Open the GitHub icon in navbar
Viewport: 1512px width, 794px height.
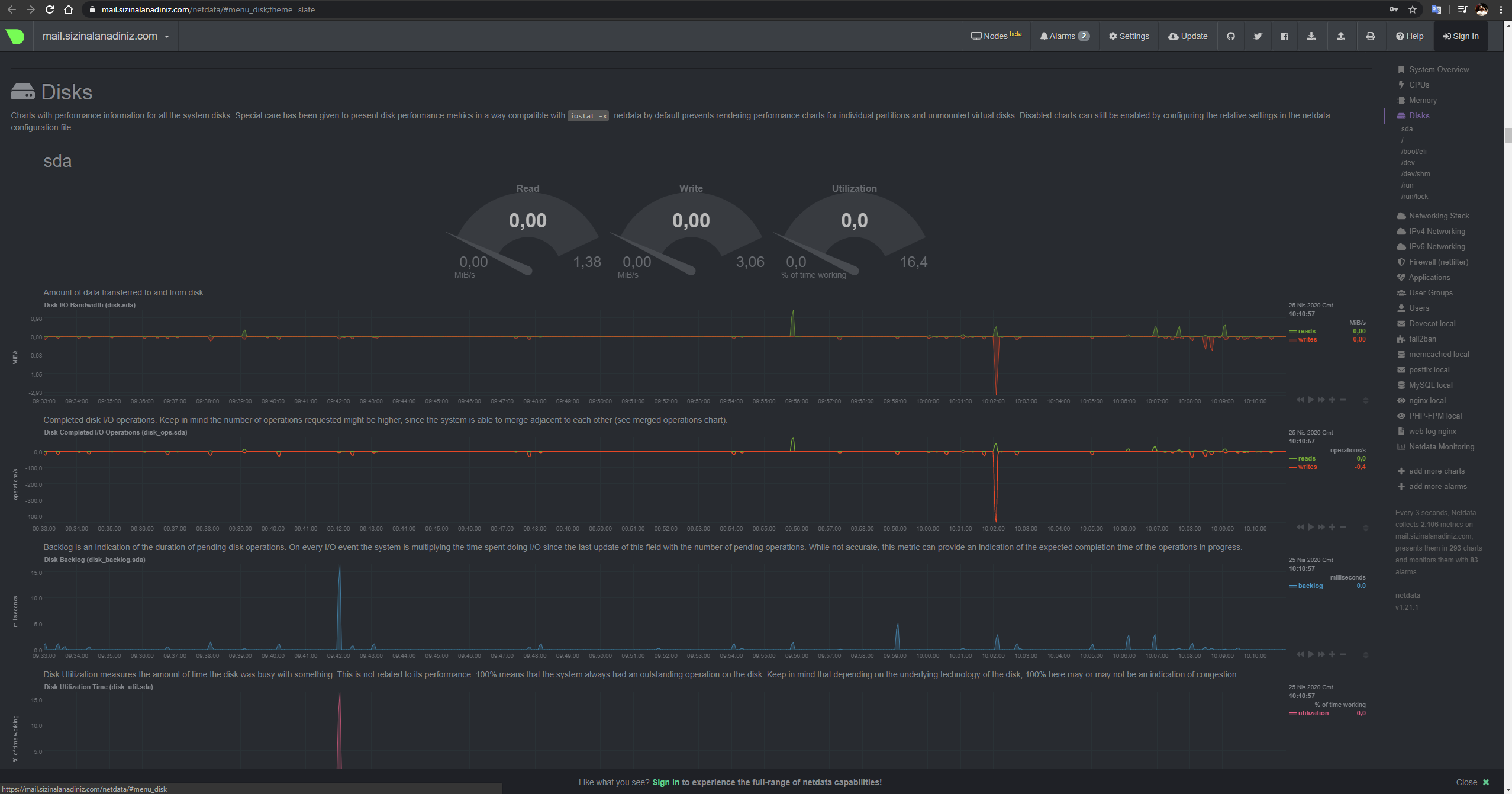click(1230, 36)
